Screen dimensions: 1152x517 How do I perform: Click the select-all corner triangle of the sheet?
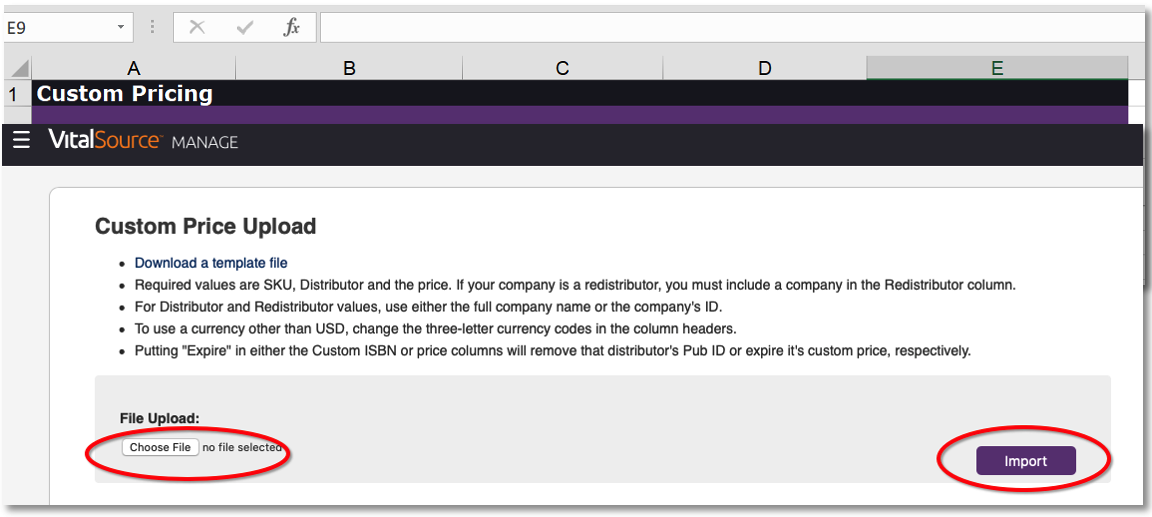click(20, 69)
